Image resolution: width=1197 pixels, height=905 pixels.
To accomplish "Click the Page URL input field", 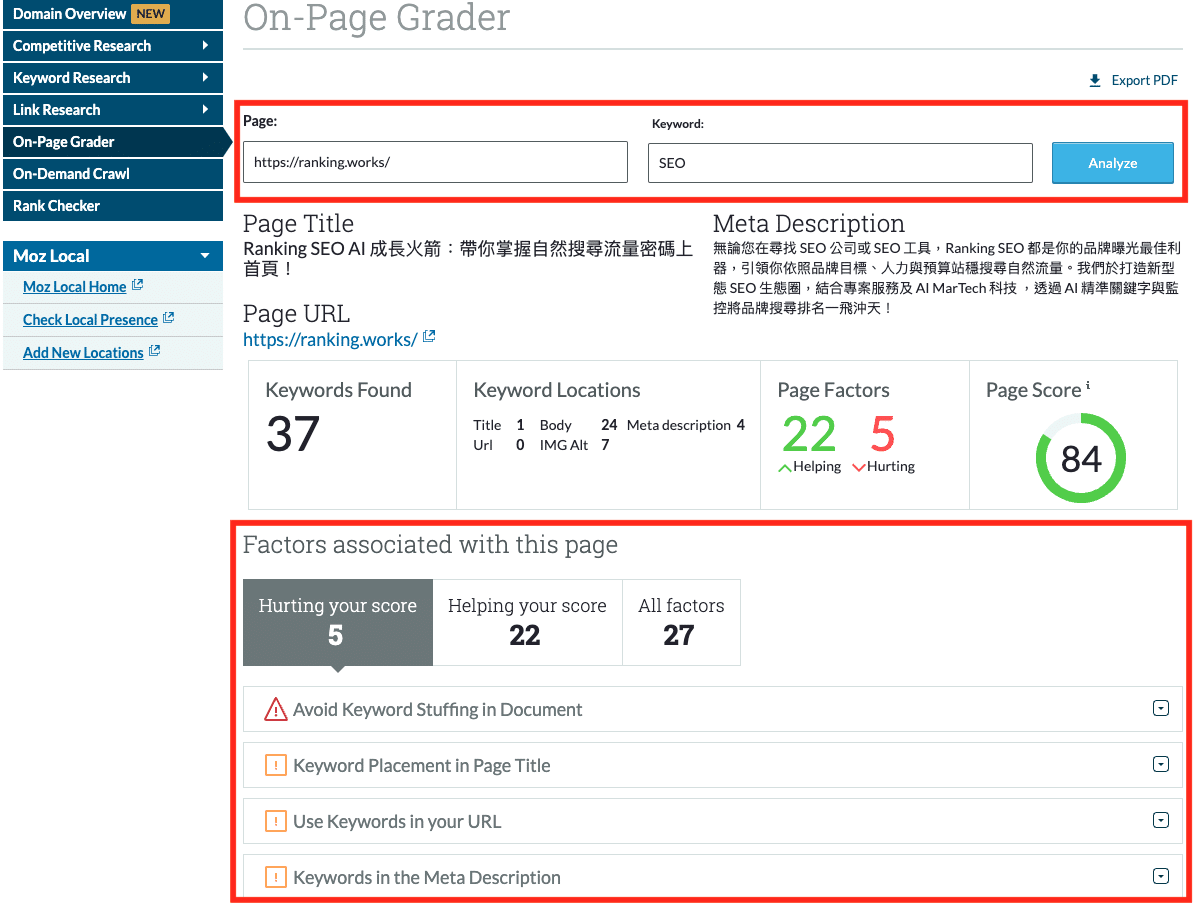I will (x=435, y=162).
